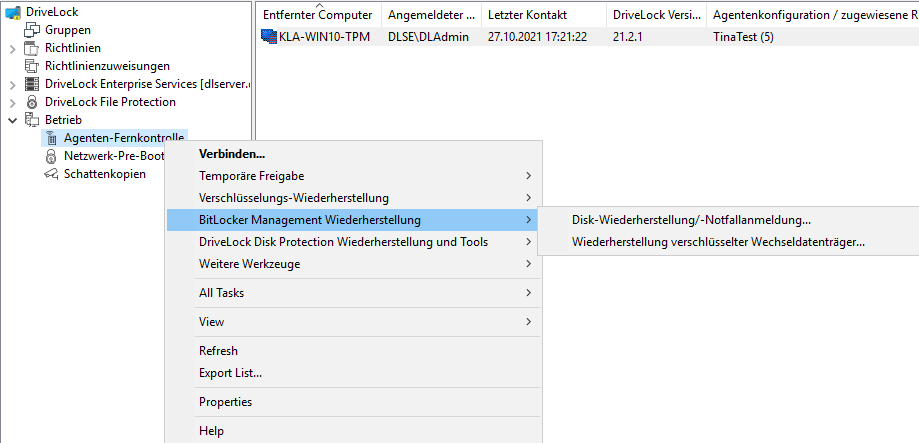Select Export List... menu entry
The image size is (919, 443).
pyautogui.click(x=230, y=373)
